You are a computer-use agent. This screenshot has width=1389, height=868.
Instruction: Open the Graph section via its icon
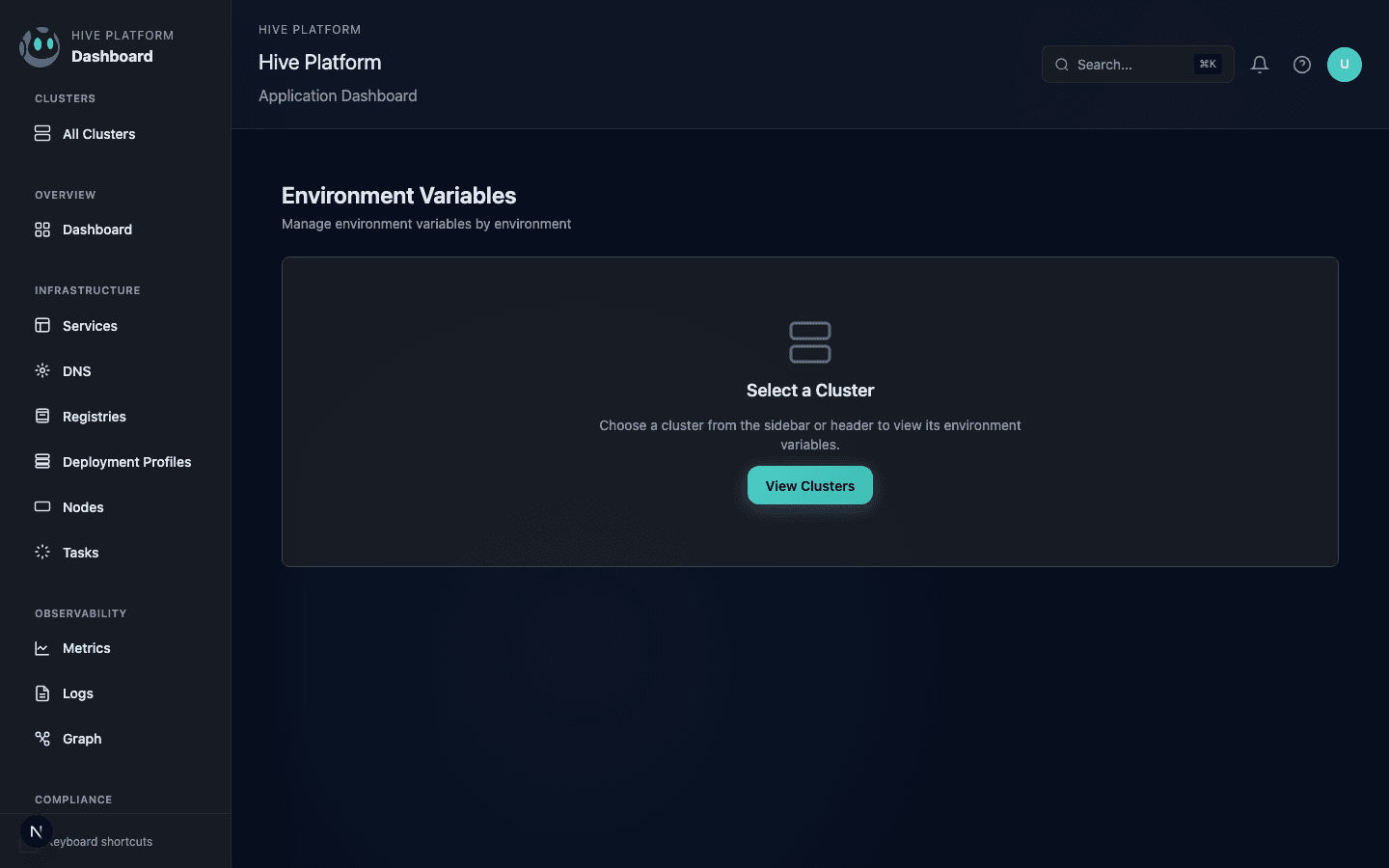42,738
